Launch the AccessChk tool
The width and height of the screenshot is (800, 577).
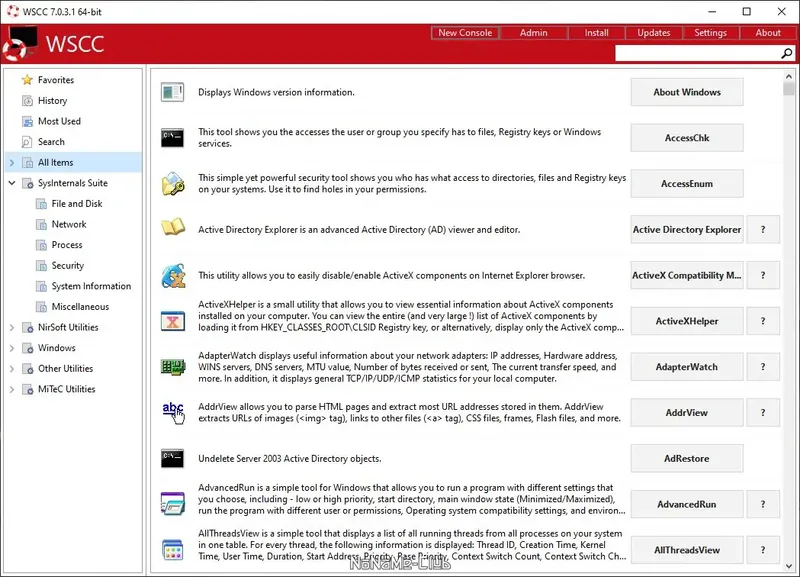(686, 137)
